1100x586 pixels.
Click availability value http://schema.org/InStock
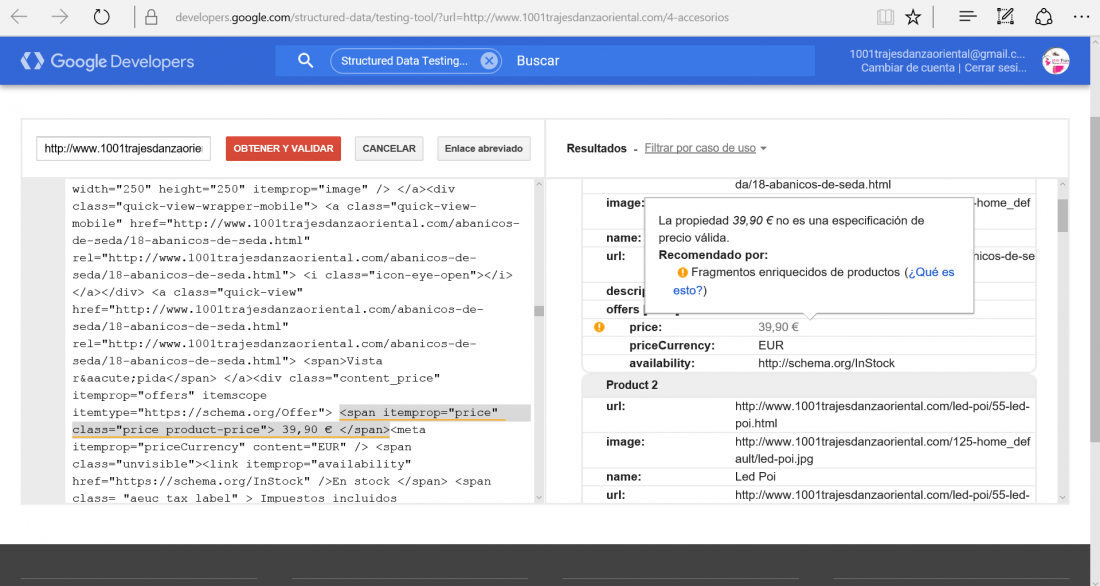(826, 364)
